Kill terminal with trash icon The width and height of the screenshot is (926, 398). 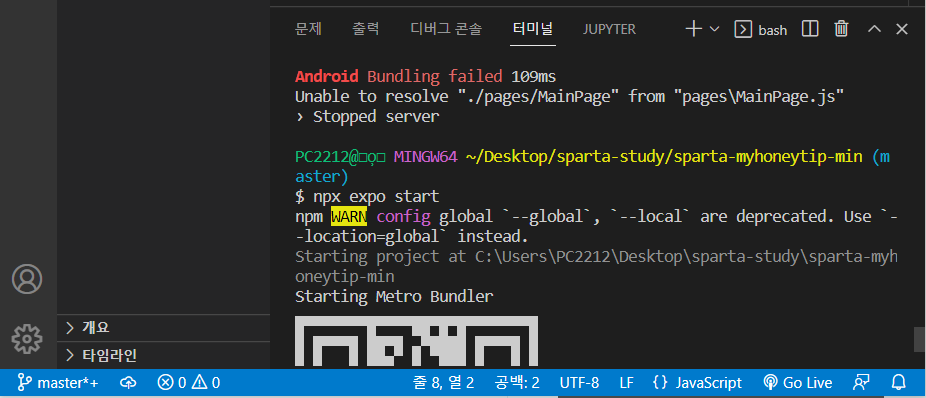(842, 28)
